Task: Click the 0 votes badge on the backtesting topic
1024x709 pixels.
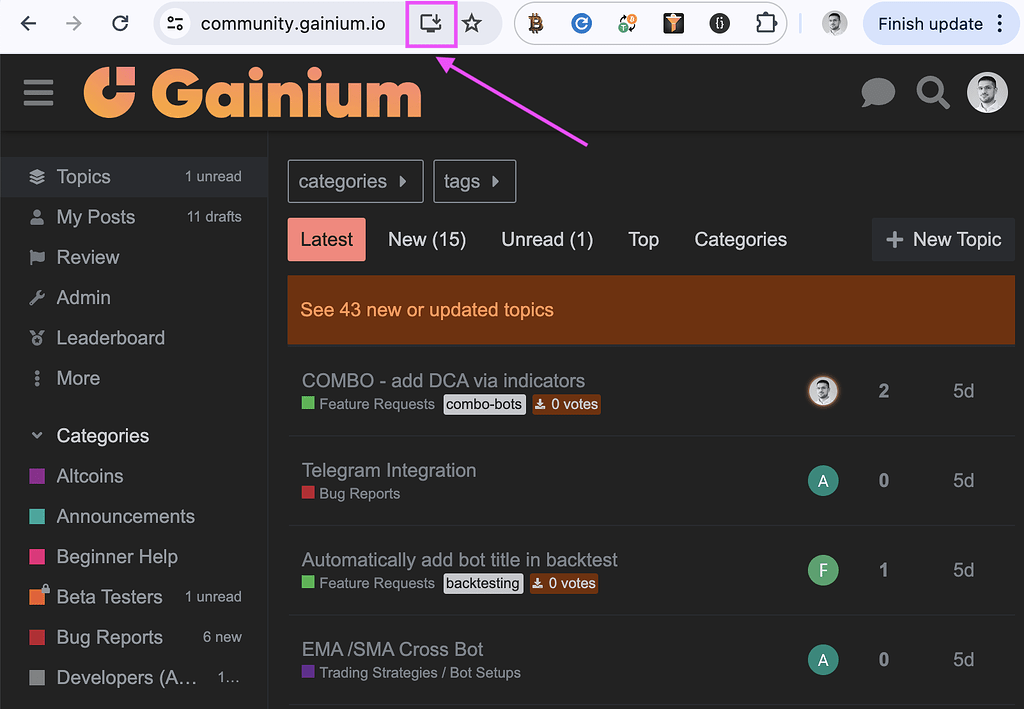Action: (563, 582)
